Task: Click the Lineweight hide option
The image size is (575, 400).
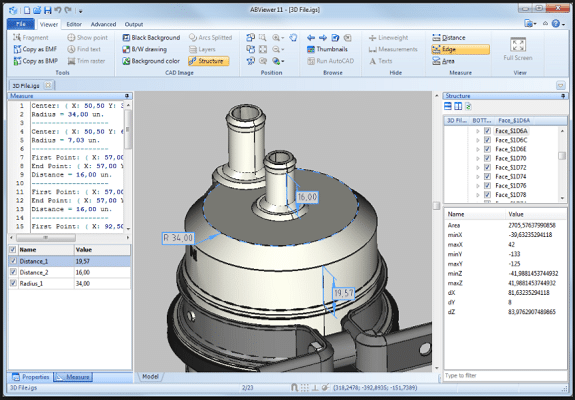Action: tap(388, 37)
